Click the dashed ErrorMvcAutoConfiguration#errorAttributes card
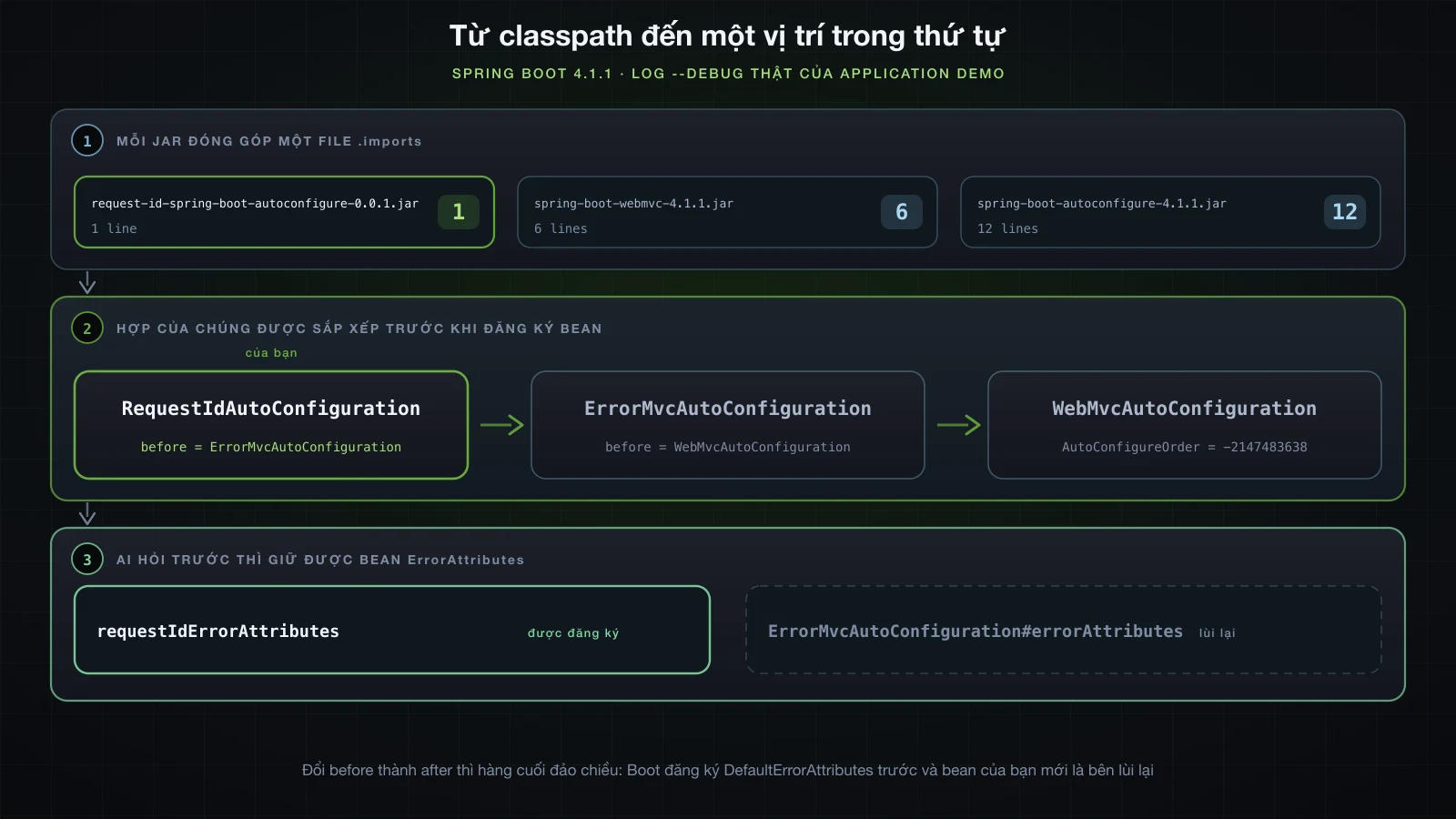Image resolution: width=1456 pixels, height=819 pixels. (x=1064, y=630)
